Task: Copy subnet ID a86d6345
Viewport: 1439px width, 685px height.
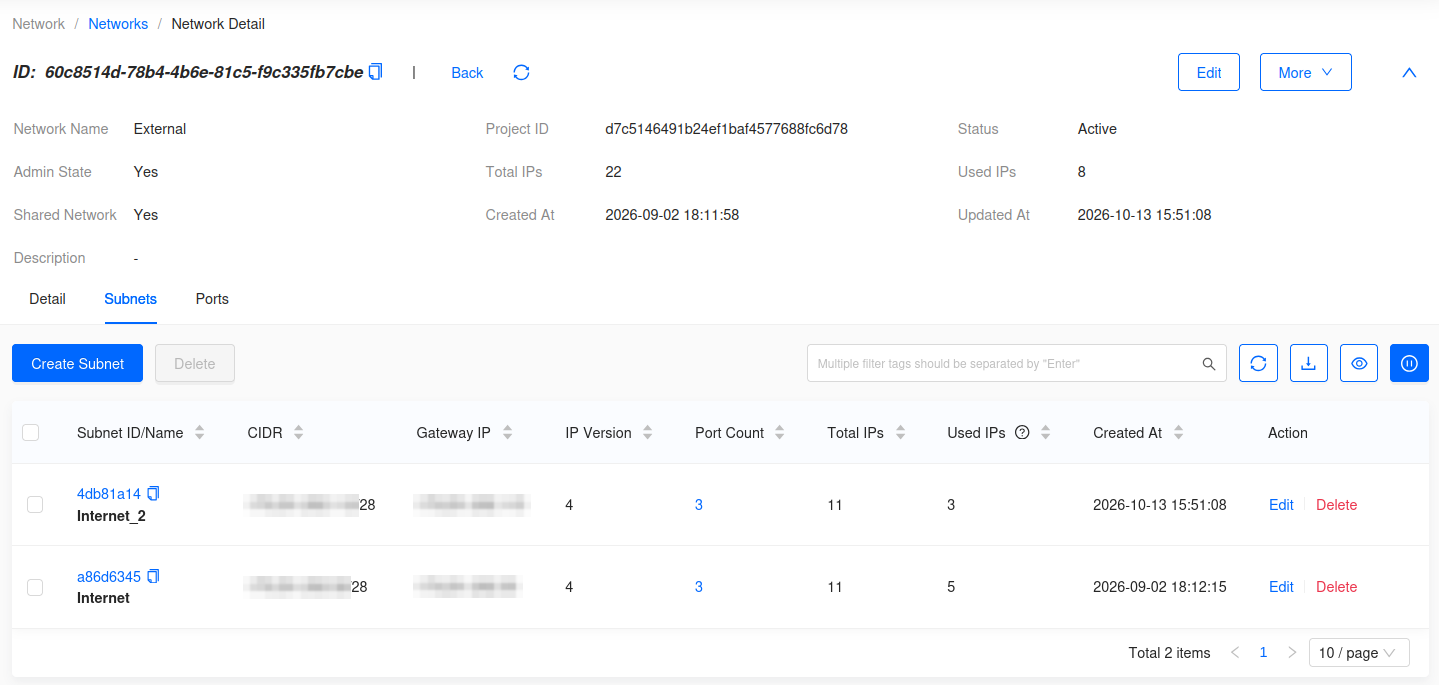Action: 153,576
